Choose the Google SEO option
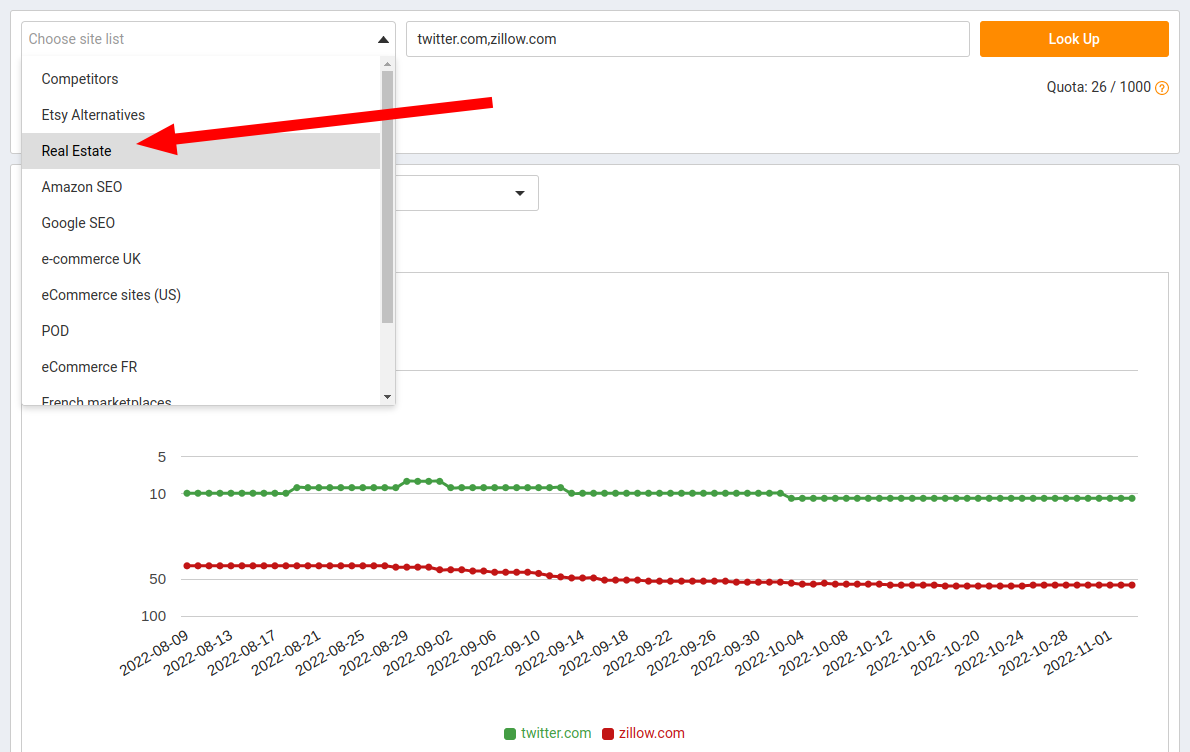 tap(78, 222)
